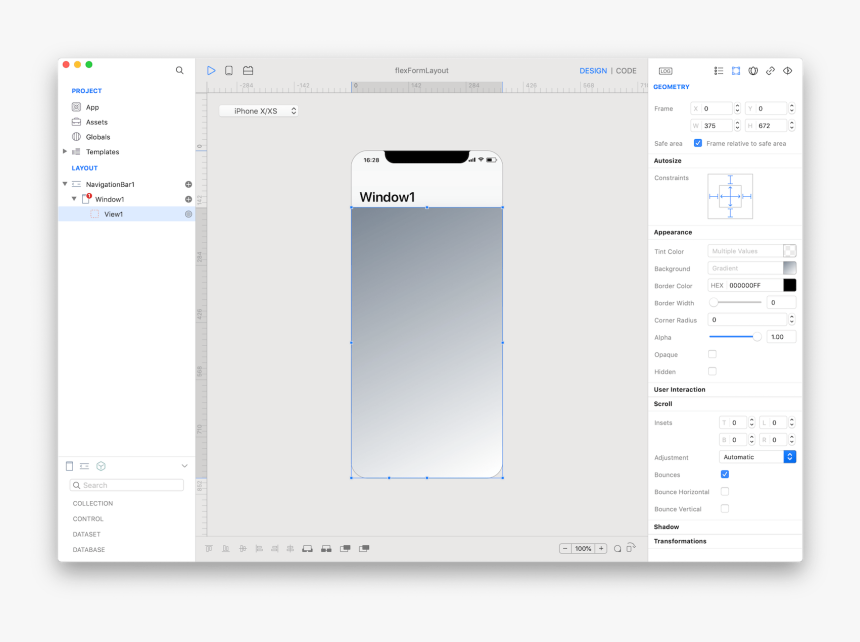Image resolution: width=860 pixels, height=642 pixels.
Task: Click the device preview icon in toolbar
Action: (x=229, y=71)
